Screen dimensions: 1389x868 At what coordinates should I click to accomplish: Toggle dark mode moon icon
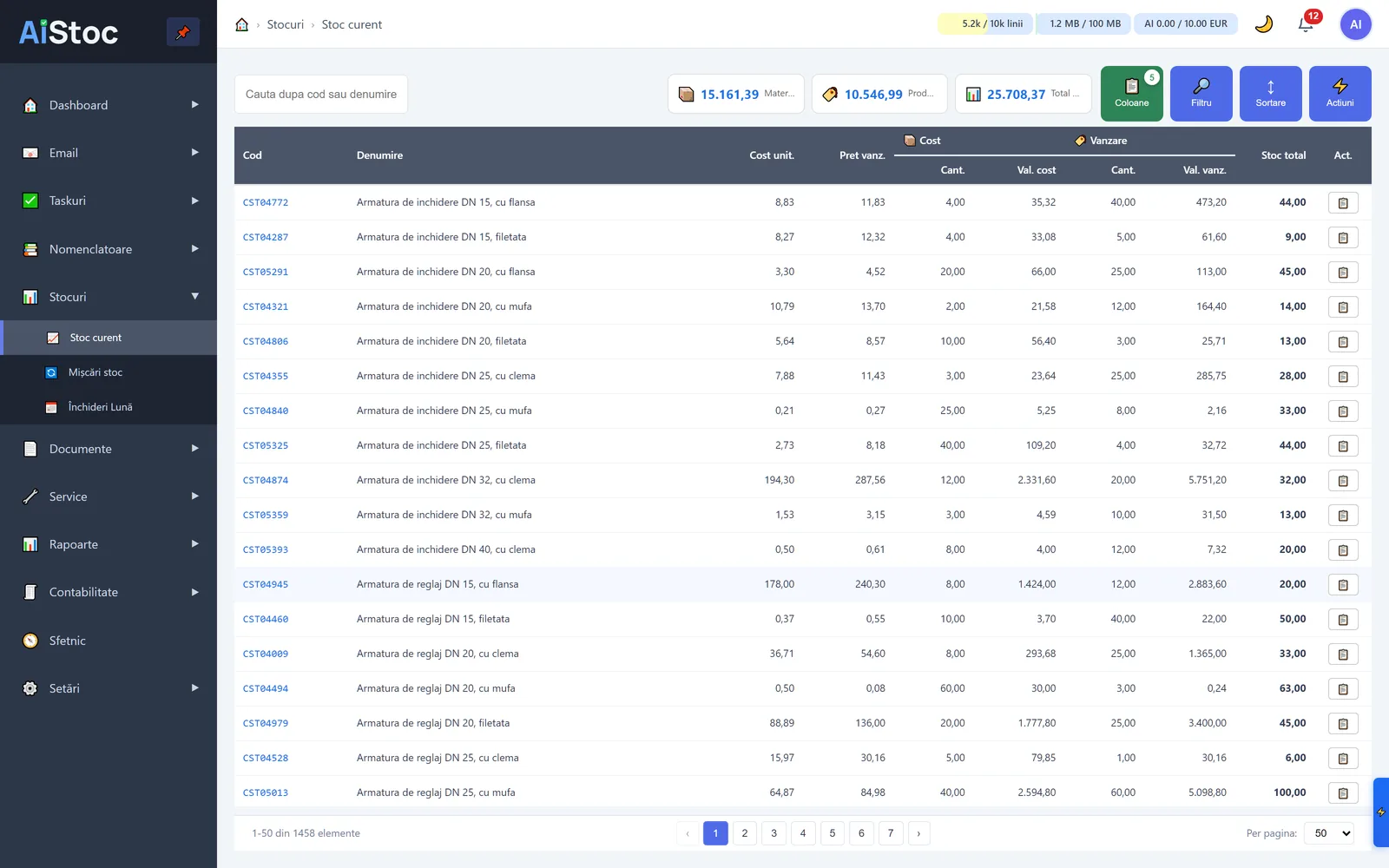1264,24
